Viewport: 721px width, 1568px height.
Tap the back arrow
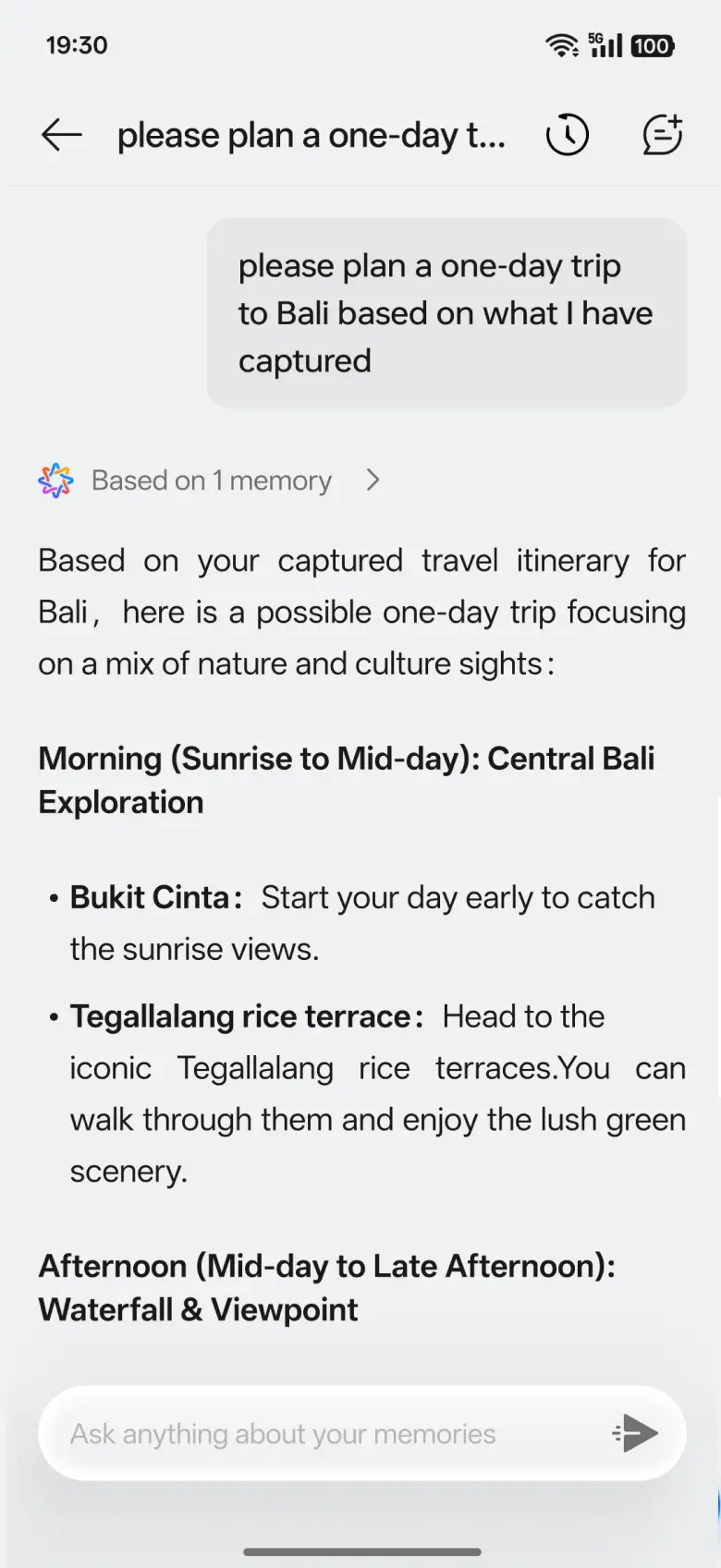[62, 135]
